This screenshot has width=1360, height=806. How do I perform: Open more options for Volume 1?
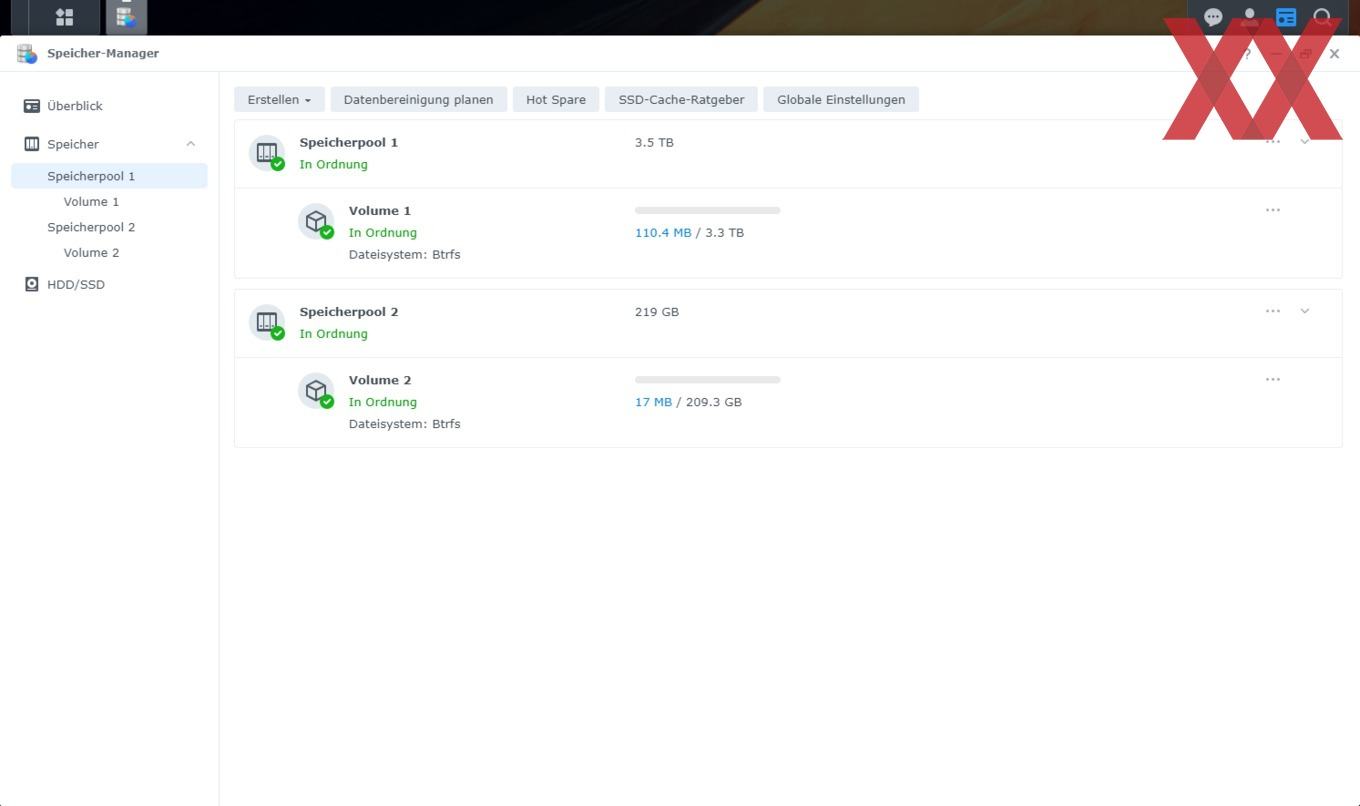tap(1273, 210)
